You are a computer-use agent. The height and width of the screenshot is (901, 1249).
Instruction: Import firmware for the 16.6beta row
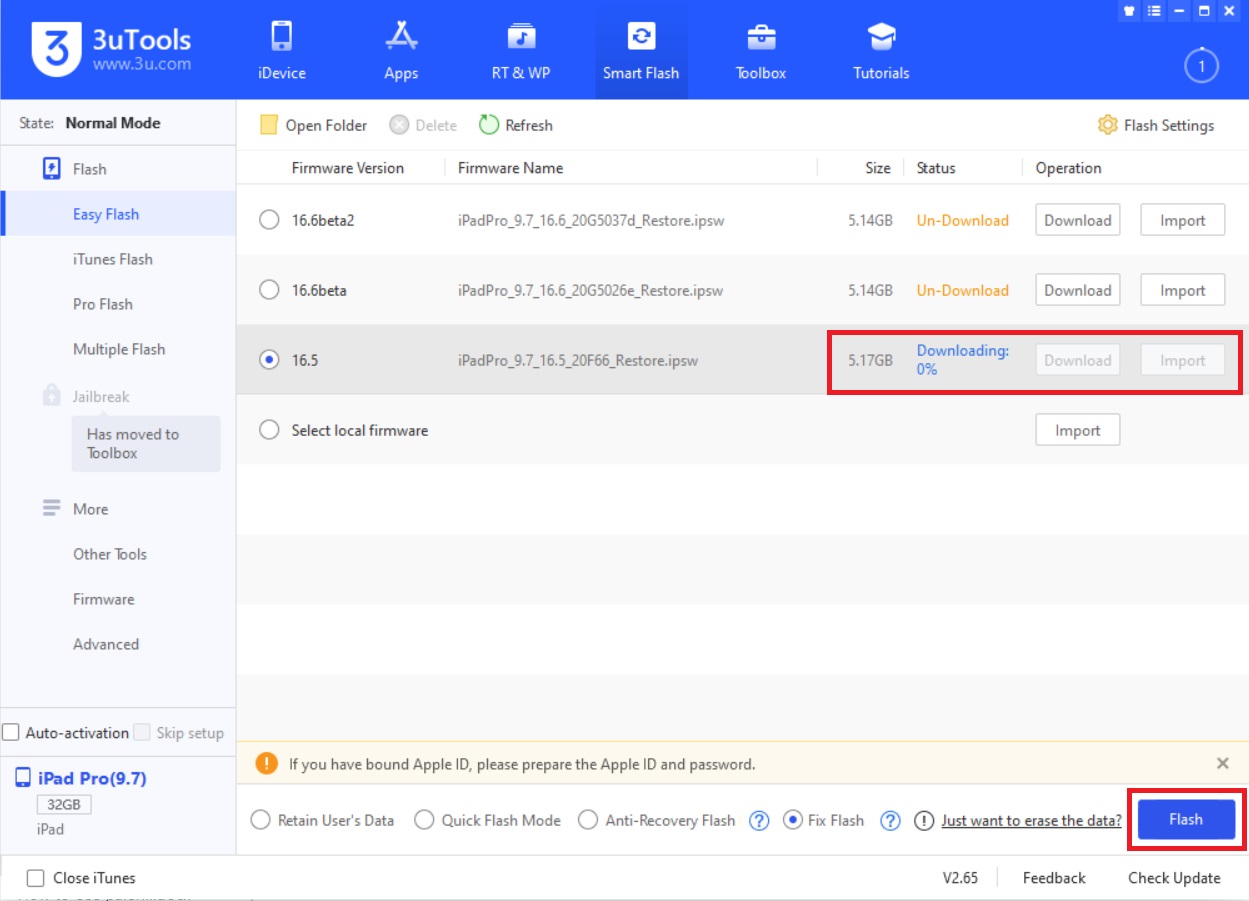point(1183,290)
